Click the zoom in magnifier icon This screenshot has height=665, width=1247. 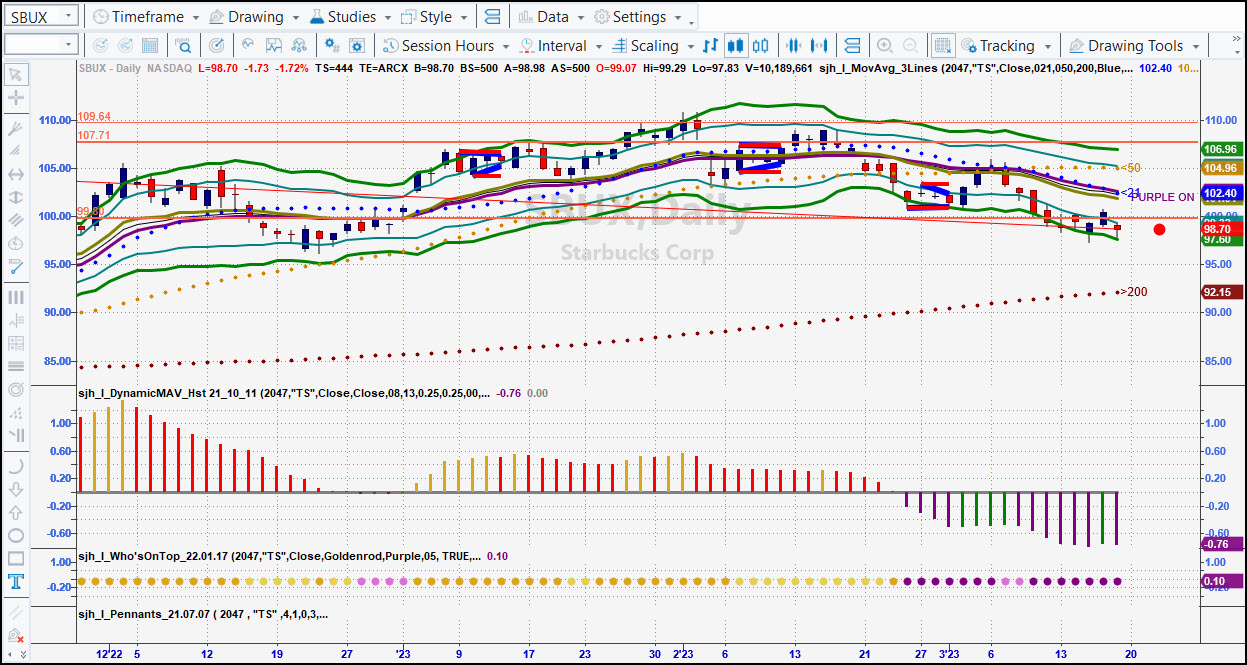click(885, 45)
